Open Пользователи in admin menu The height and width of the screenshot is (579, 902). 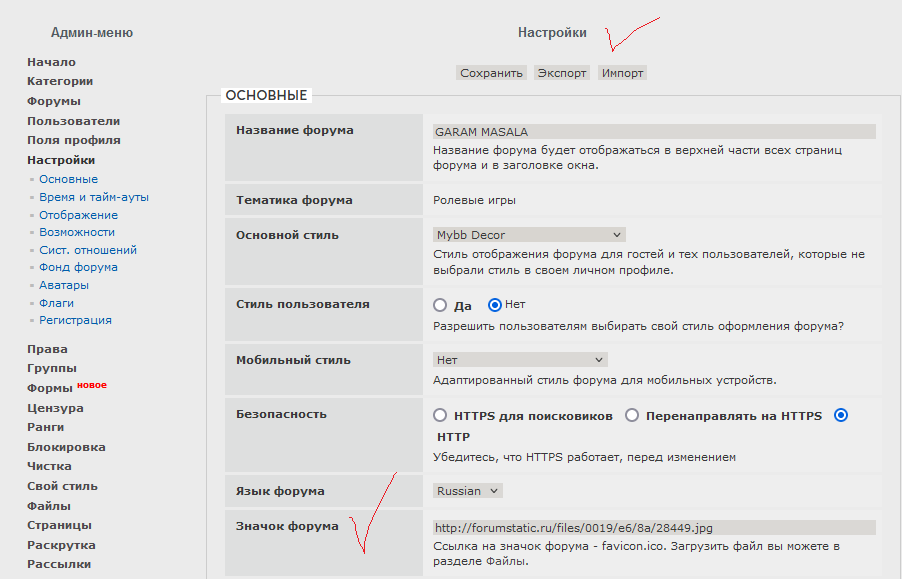(73, 121)
